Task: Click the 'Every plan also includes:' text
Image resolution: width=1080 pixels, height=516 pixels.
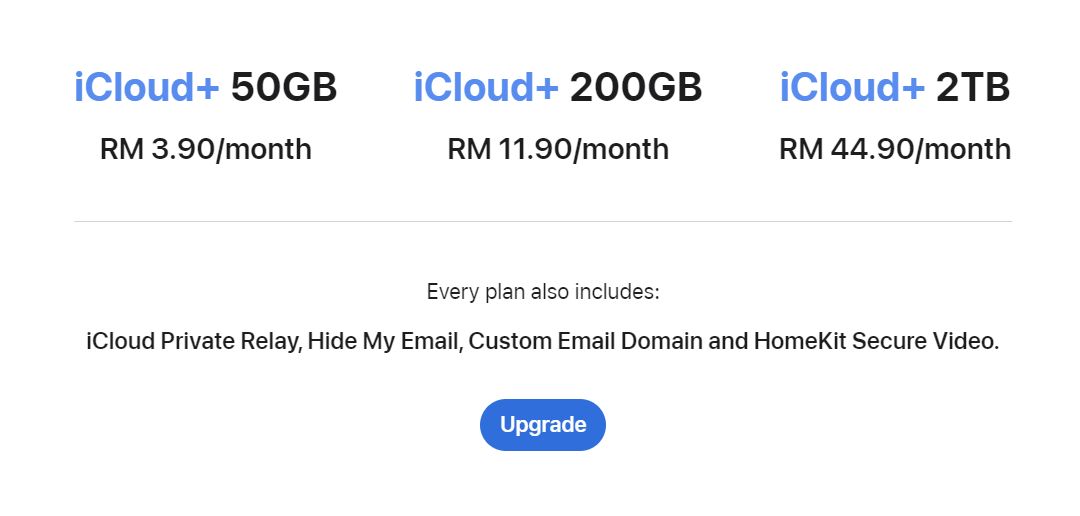Action: pos(543,293)
